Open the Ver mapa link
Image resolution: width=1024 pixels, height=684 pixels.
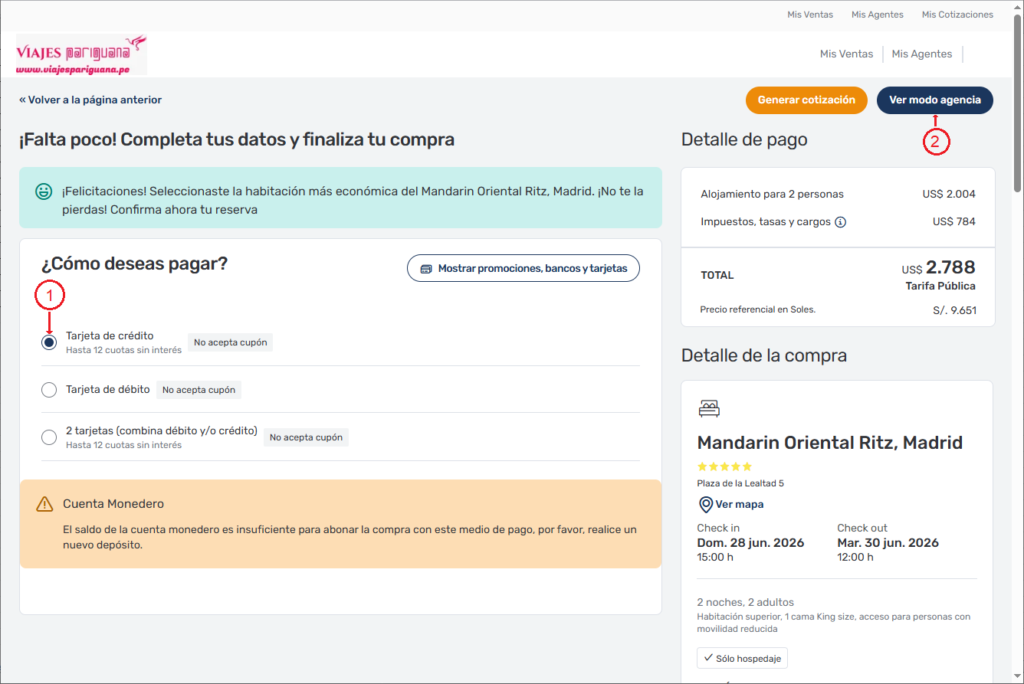(x=739, y=504)
